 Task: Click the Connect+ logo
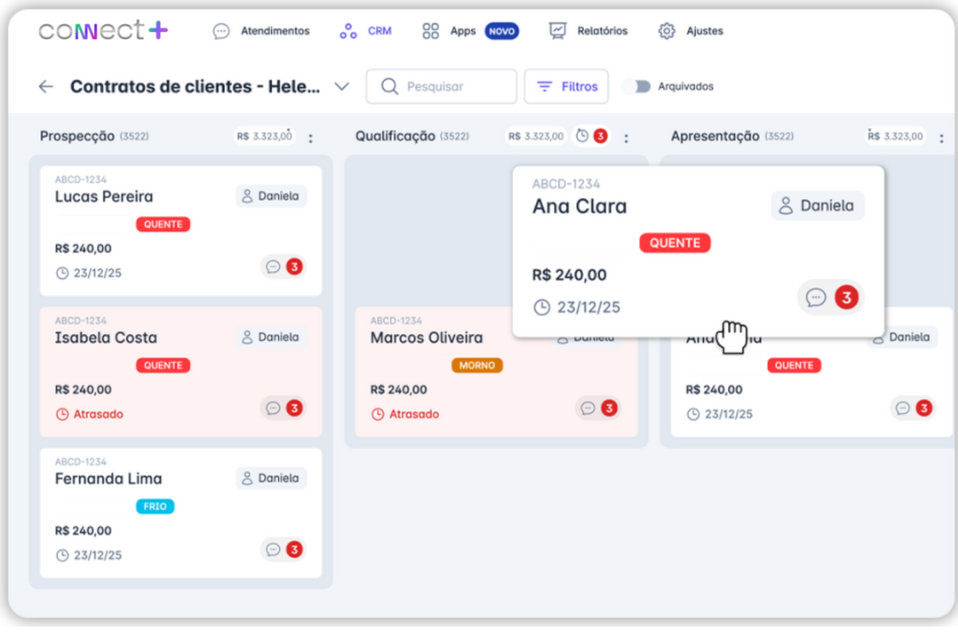pos(103,31)
